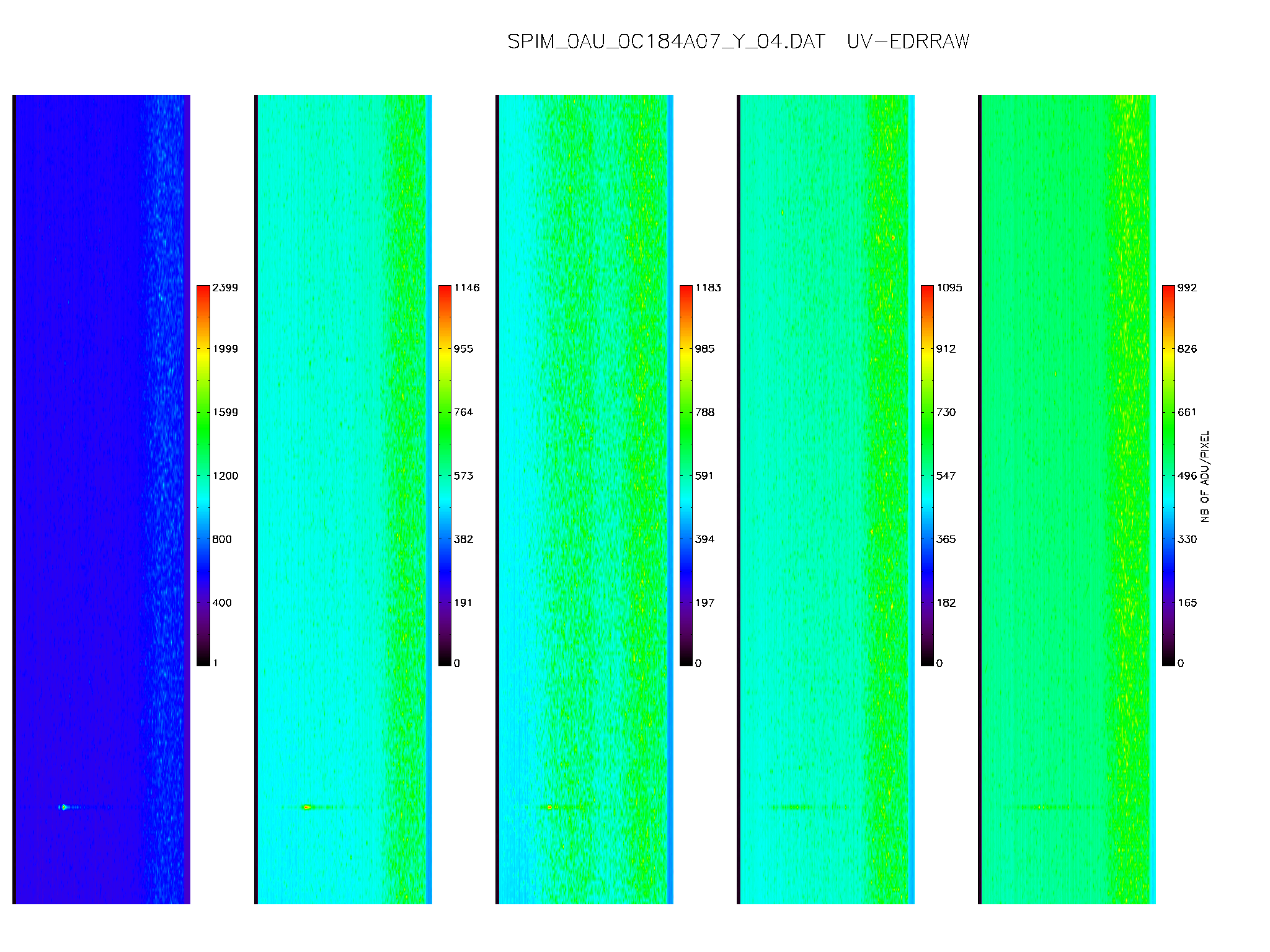Image resolution: width=1270 pixels, height=952 pixels.
Task: Click the 2399 maximum label of first bar
Action: (225, 288)
